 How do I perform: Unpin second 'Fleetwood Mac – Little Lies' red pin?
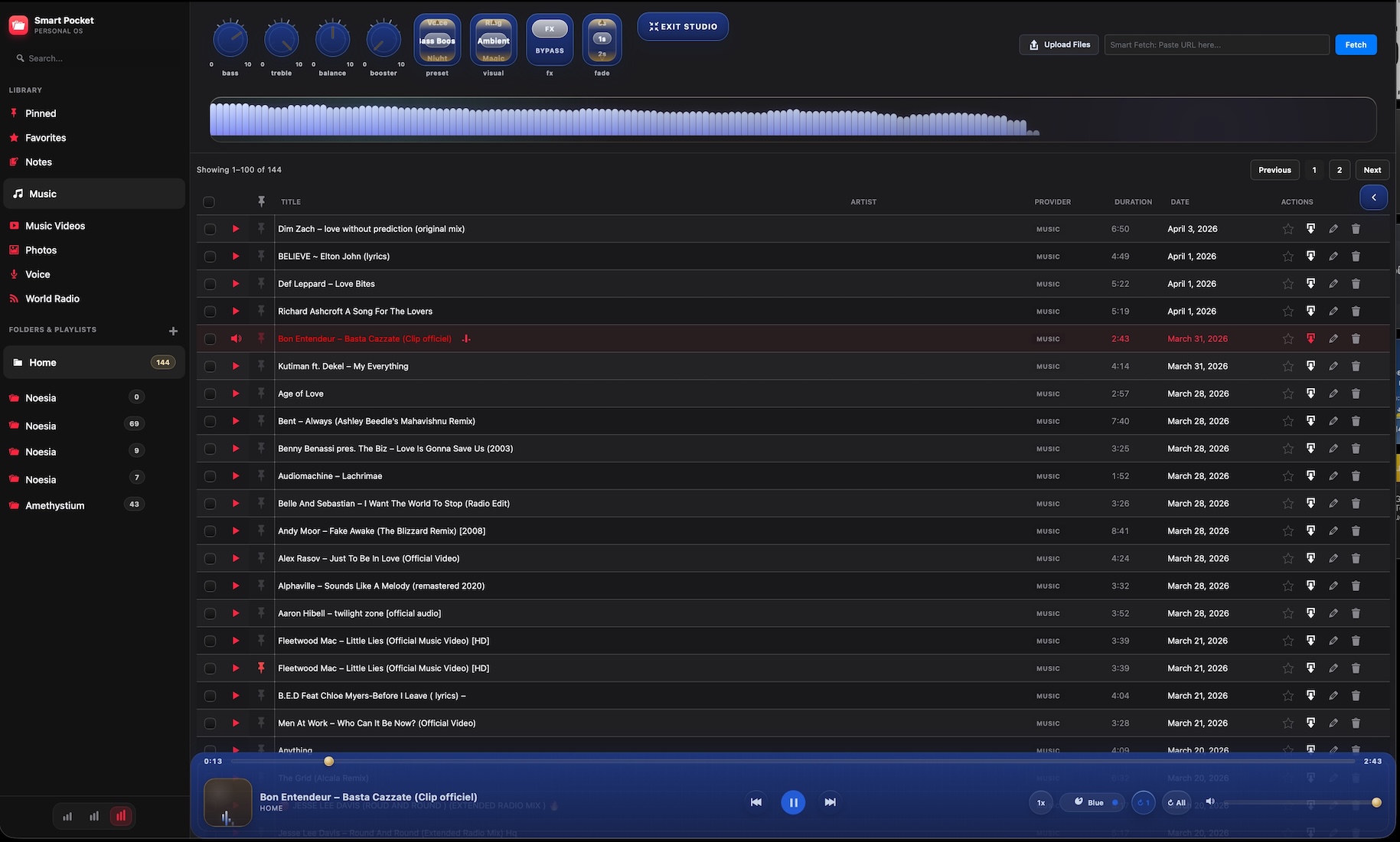tap(261, 668)
